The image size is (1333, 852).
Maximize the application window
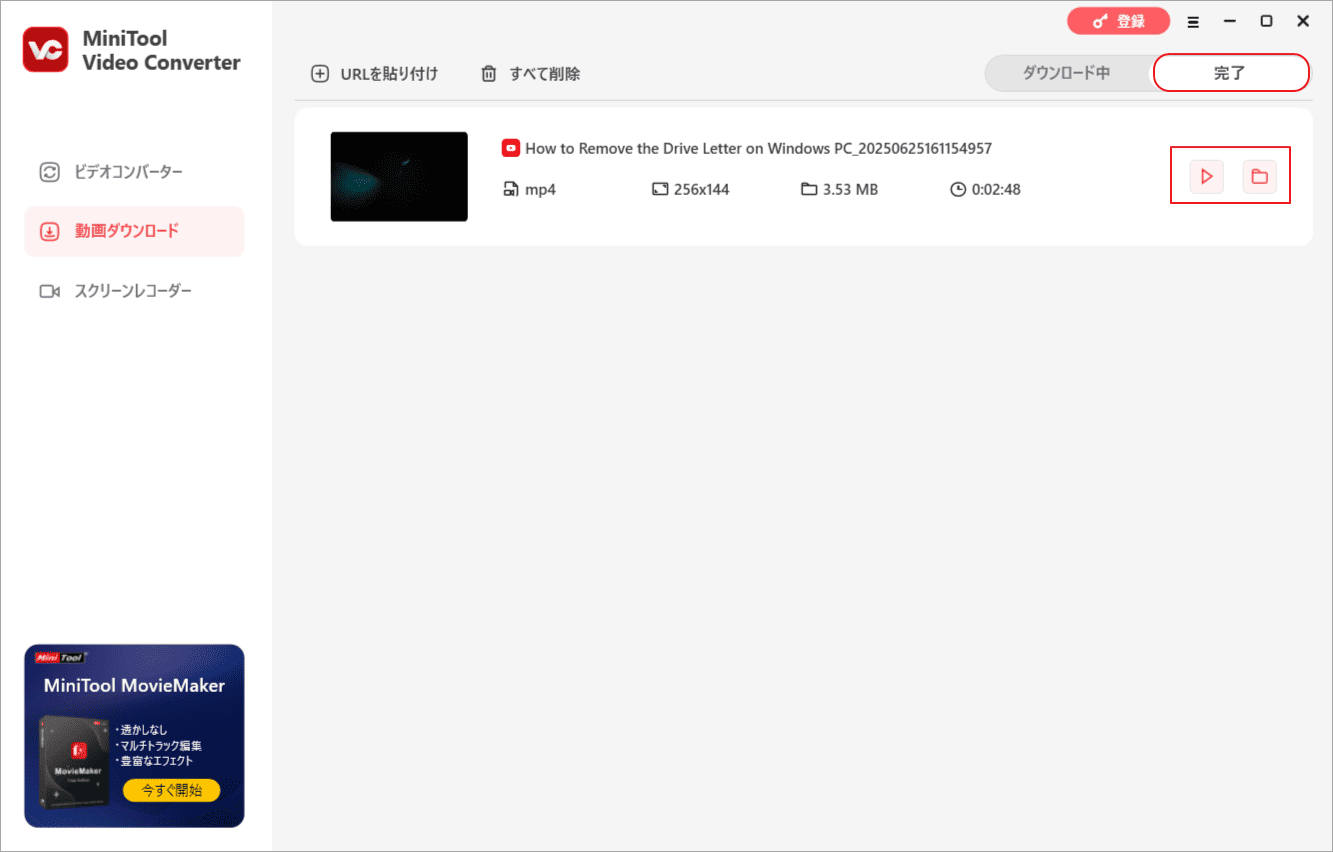(x=1266, y=21)
